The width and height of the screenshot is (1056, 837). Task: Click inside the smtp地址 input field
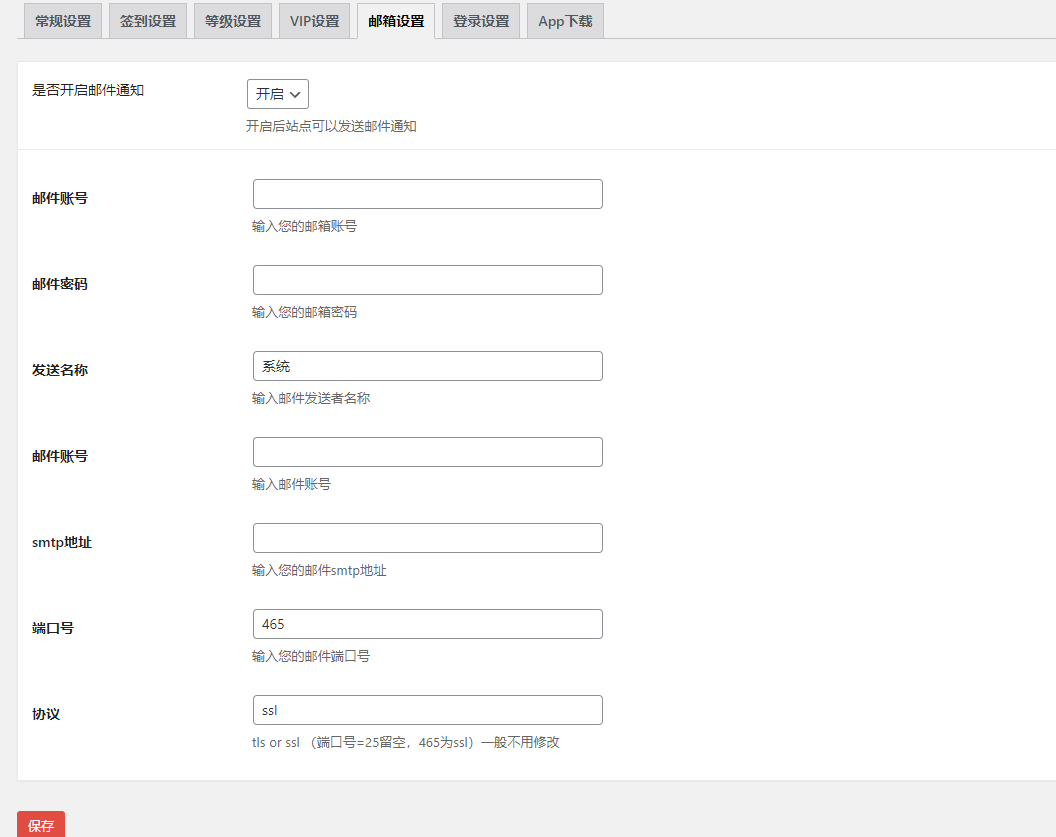tap(427, 537)
